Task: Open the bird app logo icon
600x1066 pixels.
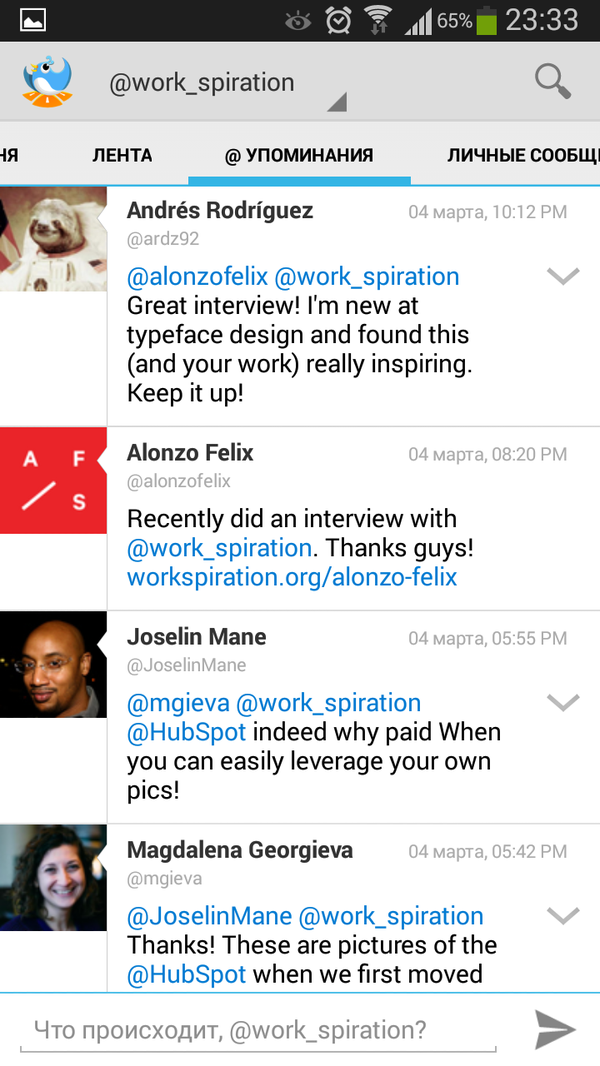Action: [47, 81]
